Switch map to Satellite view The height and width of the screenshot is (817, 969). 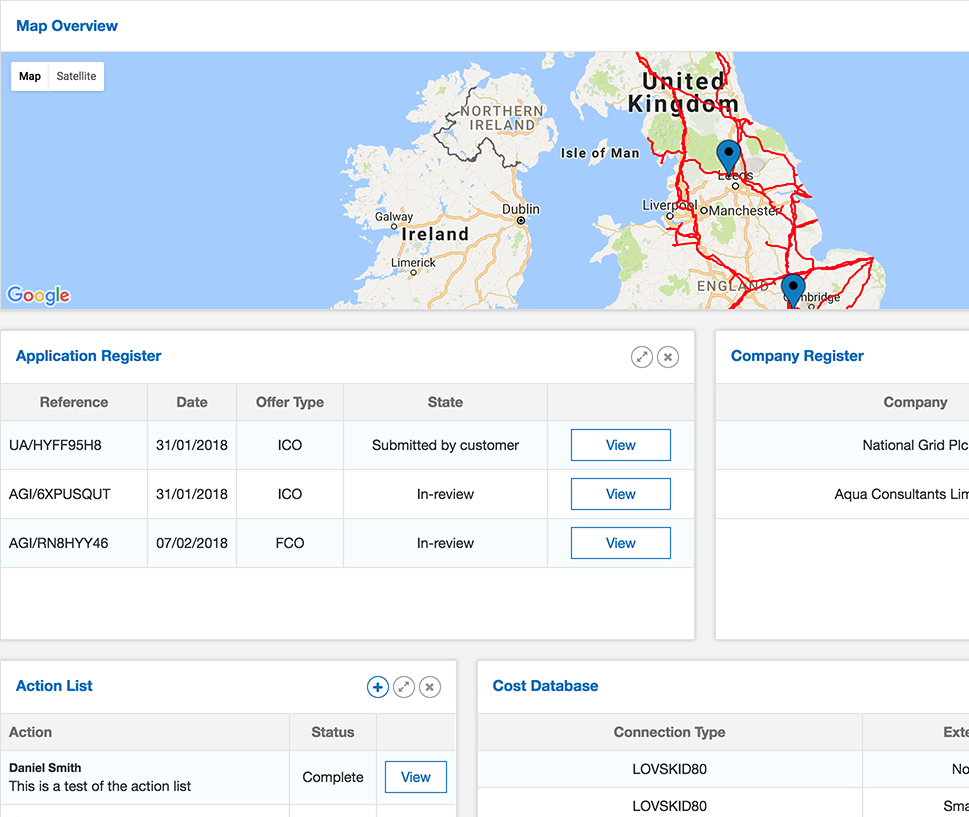click(x=76, y=77)
